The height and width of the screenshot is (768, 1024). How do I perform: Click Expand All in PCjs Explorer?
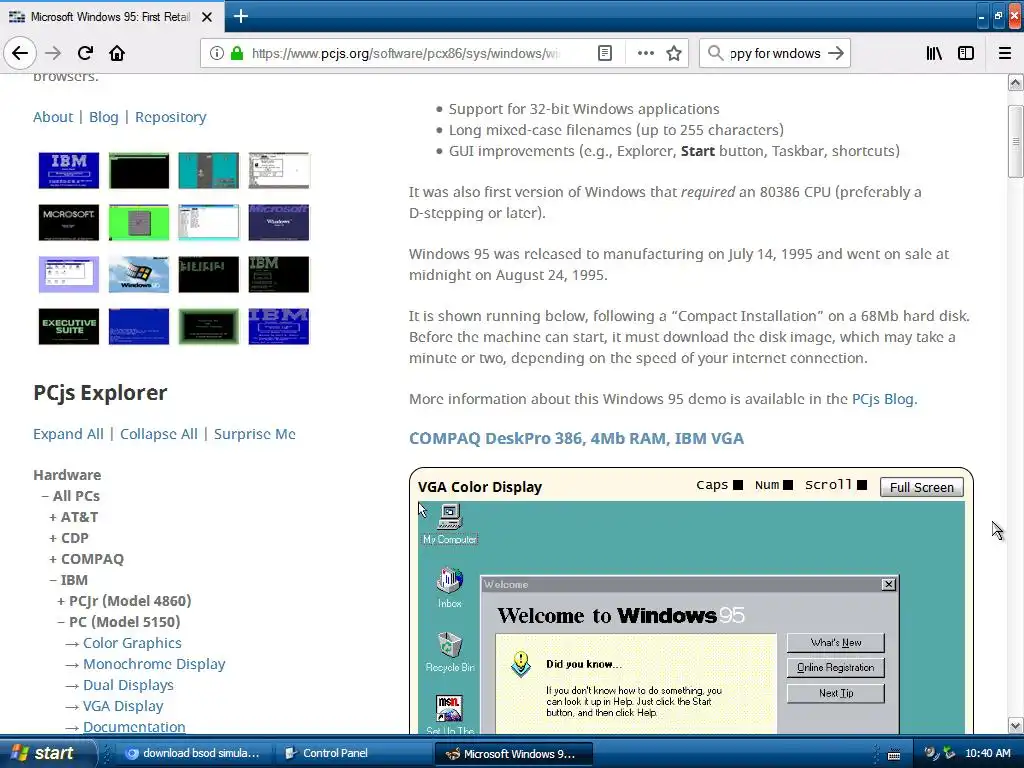point(69,434)
